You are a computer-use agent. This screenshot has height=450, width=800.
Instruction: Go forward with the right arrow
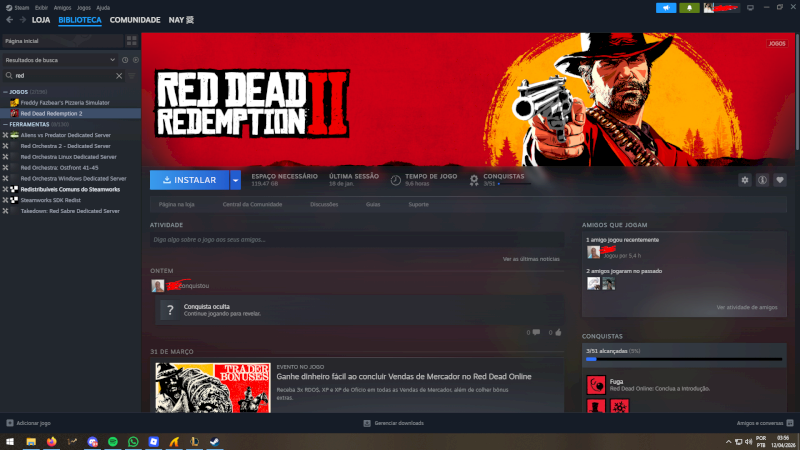[22, 20]
